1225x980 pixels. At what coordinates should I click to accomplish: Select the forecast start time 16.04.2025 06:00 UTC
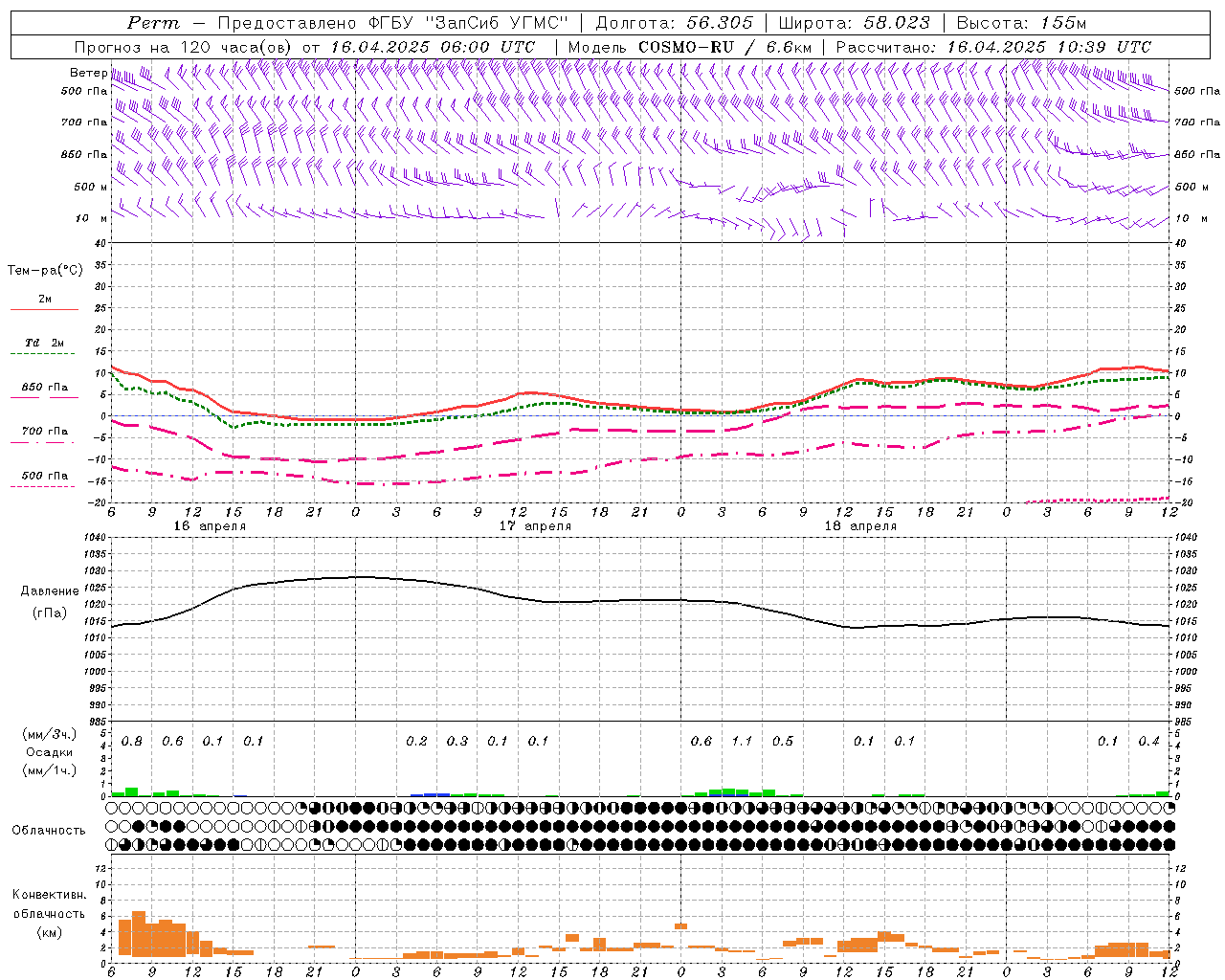coord(433,47)
